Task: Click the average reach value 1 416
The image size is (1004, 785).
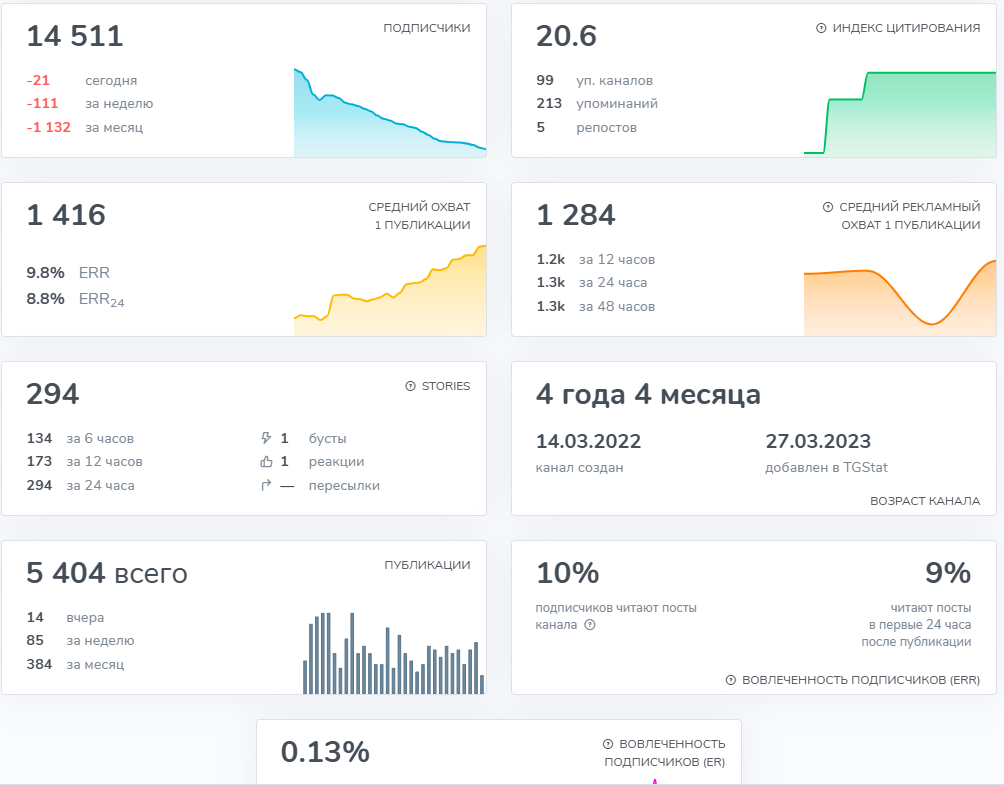Action: tap(66, 214)
